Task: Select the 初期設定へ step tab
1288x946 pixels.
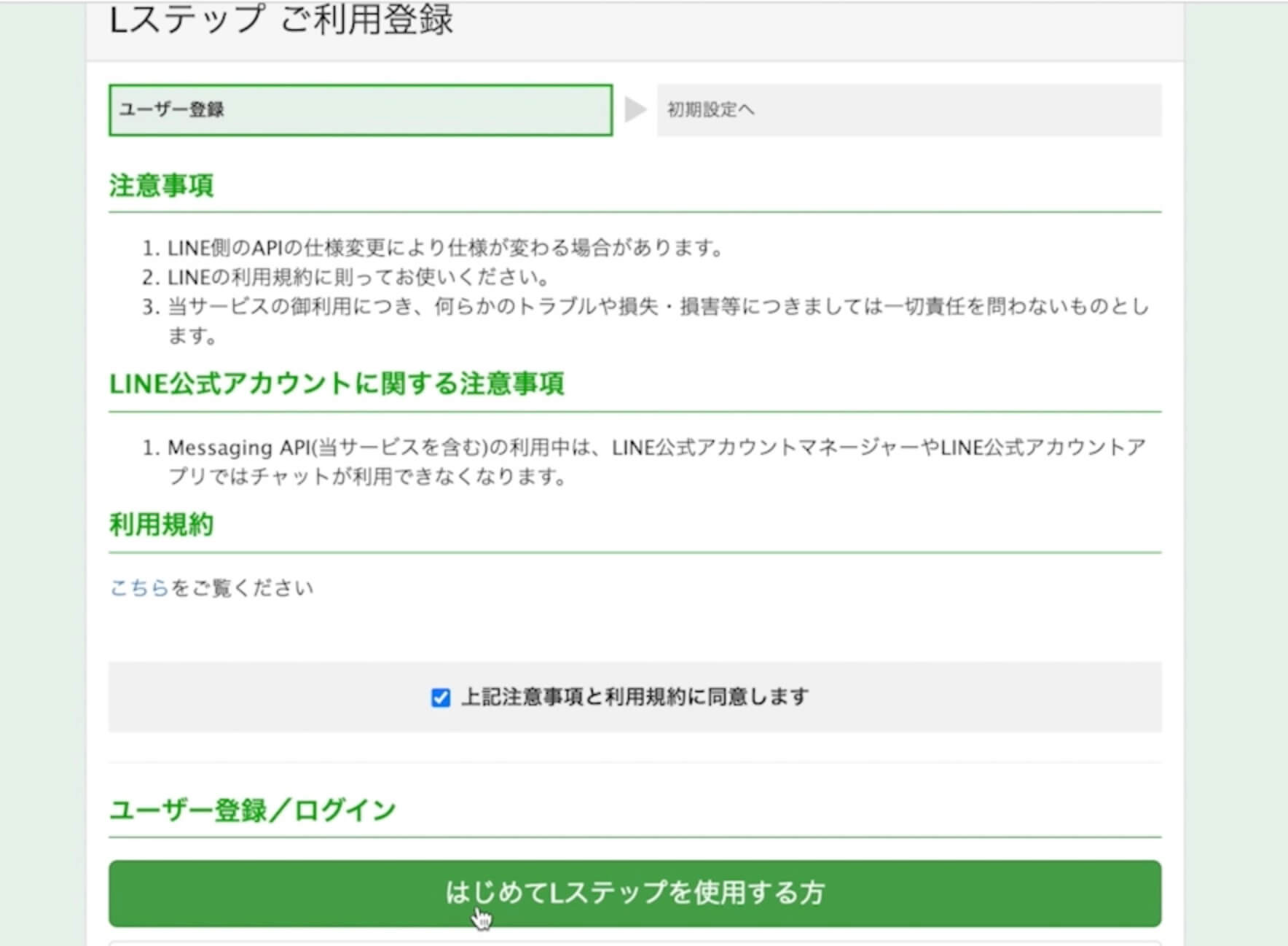Action: click(x=909, y=110)
